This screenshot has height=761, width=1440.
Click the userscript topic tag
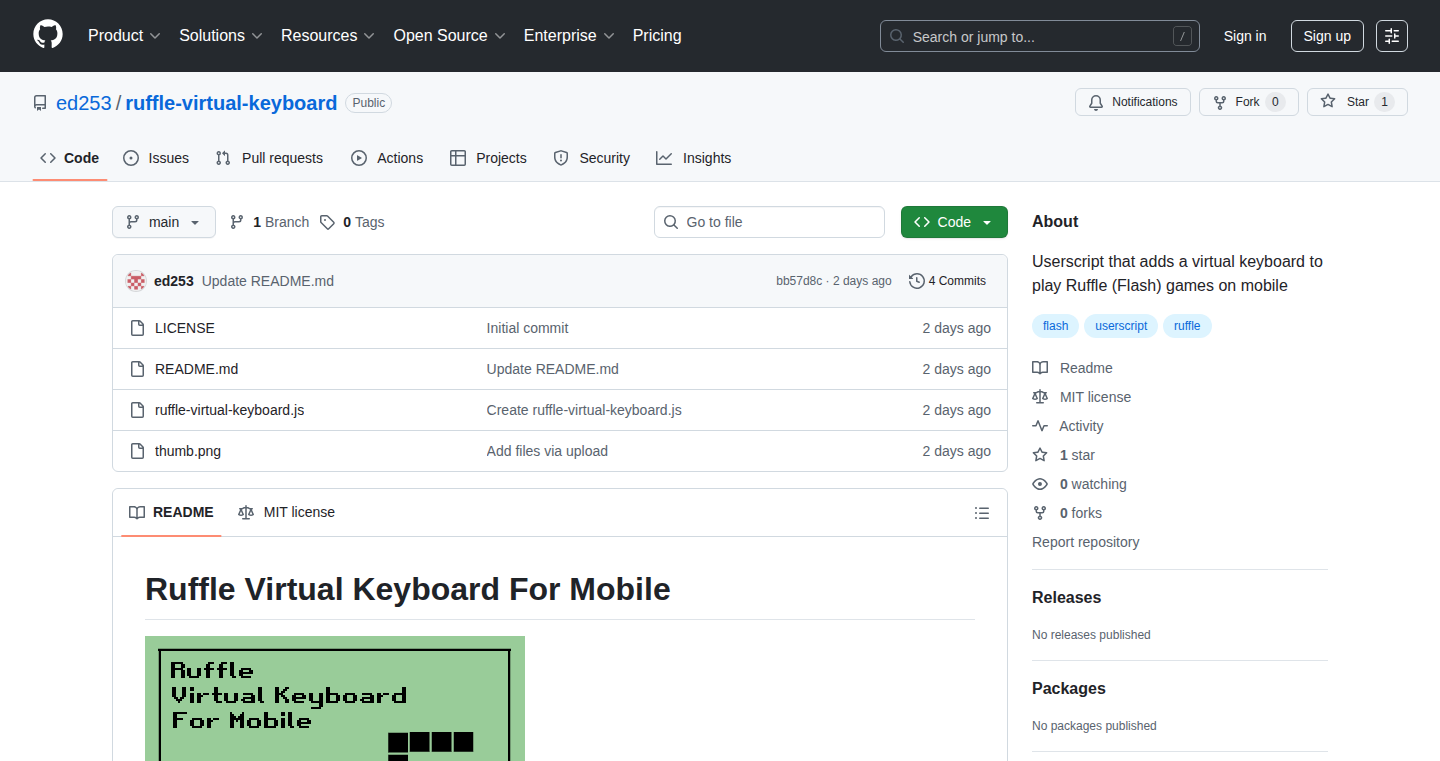pyautogui.click(x=1121, y=326)
